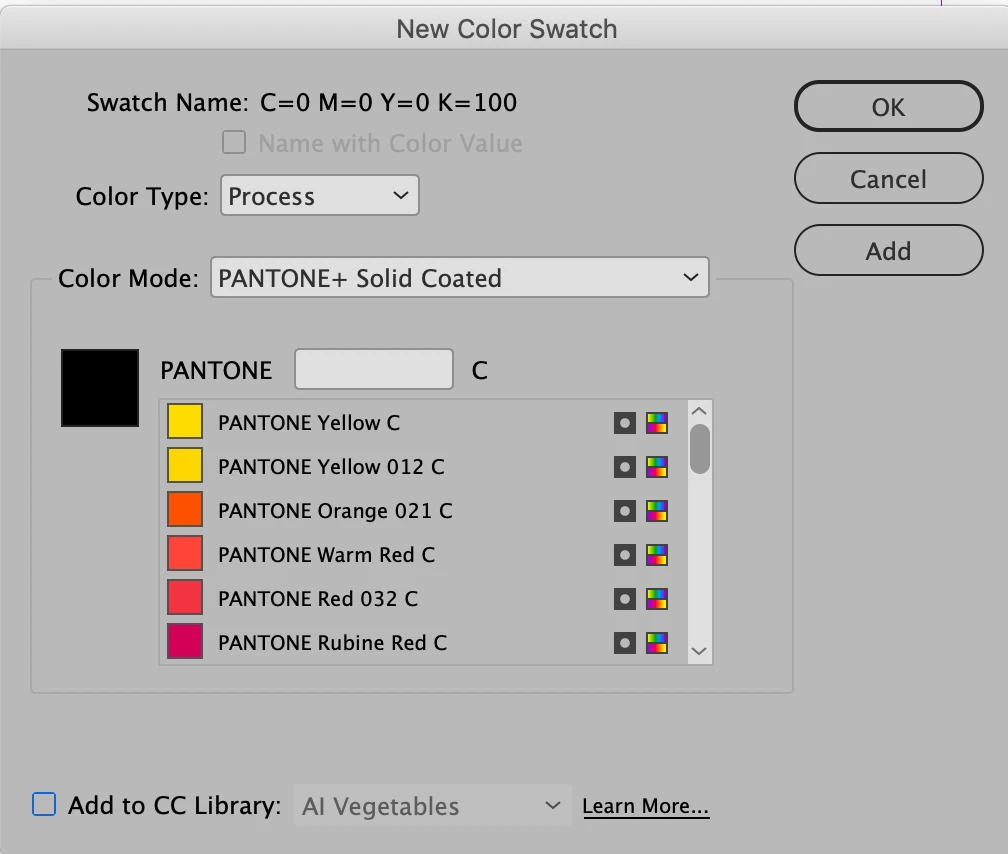Toggle Name with Color Value checkbox

click(234, 143)
